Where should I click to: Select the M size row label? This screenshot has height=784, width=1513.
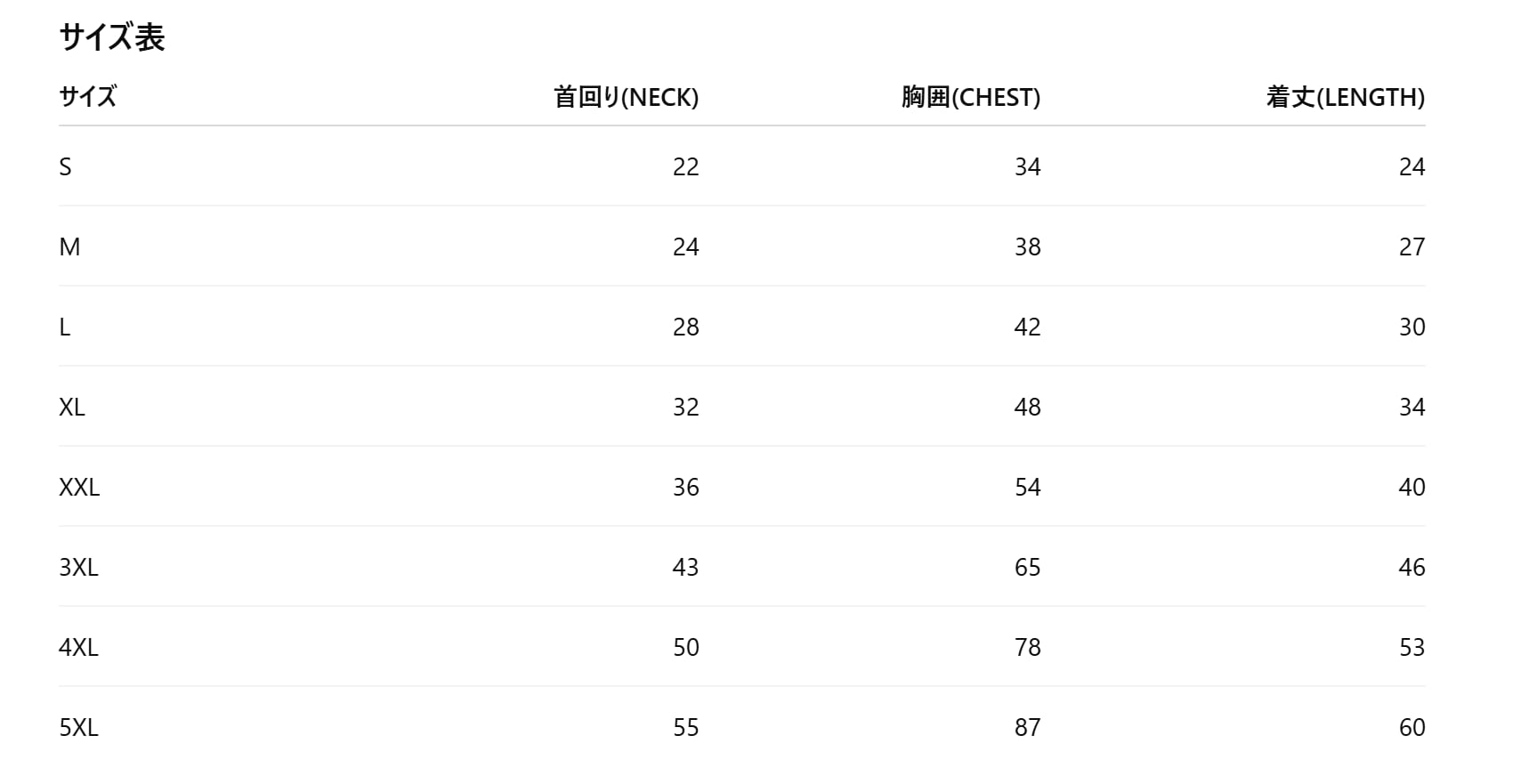point(69,247)
